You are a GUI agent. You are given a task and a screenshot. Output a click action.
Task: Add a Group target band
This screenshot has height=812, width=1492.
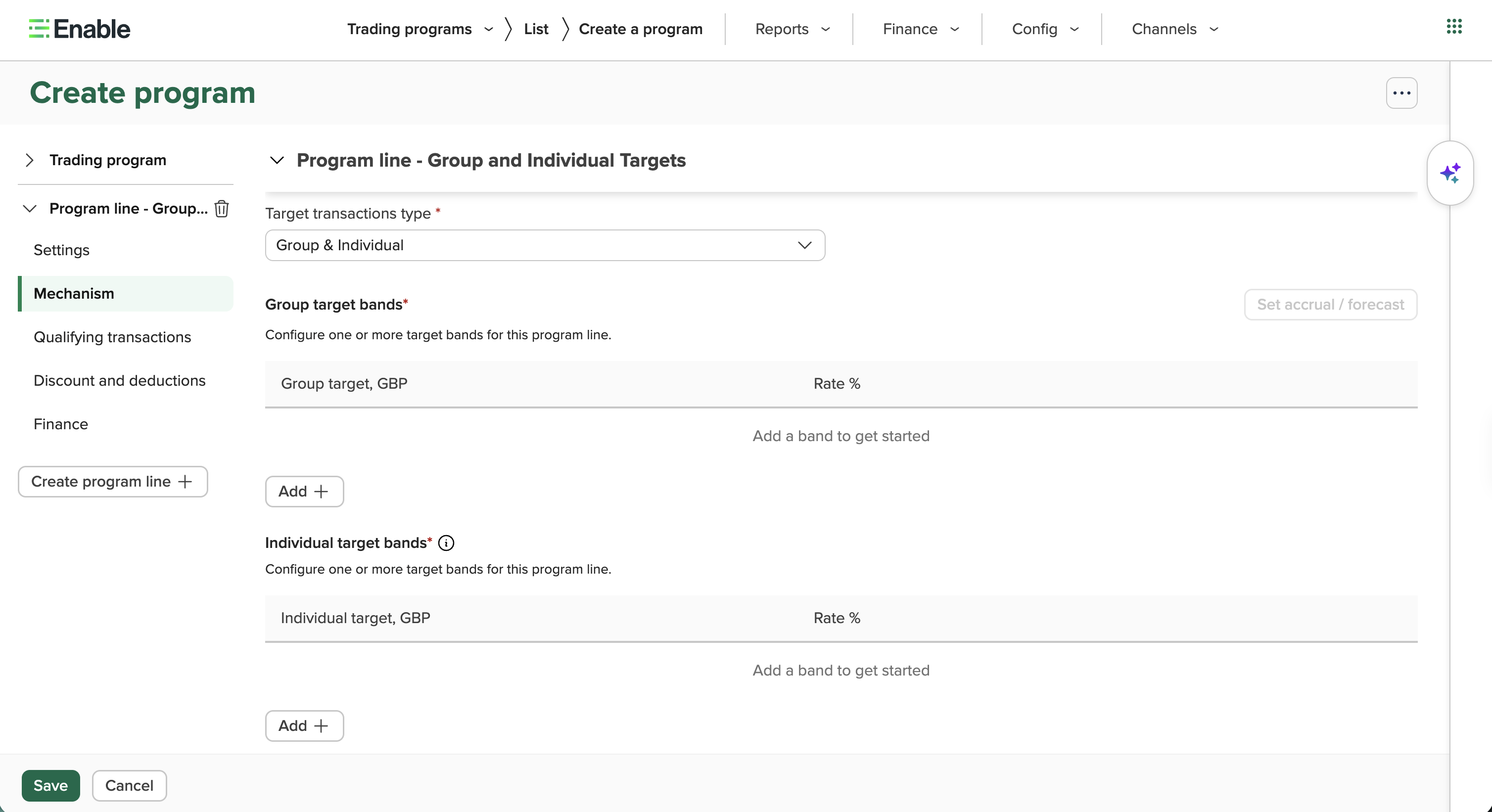point(304,491)
